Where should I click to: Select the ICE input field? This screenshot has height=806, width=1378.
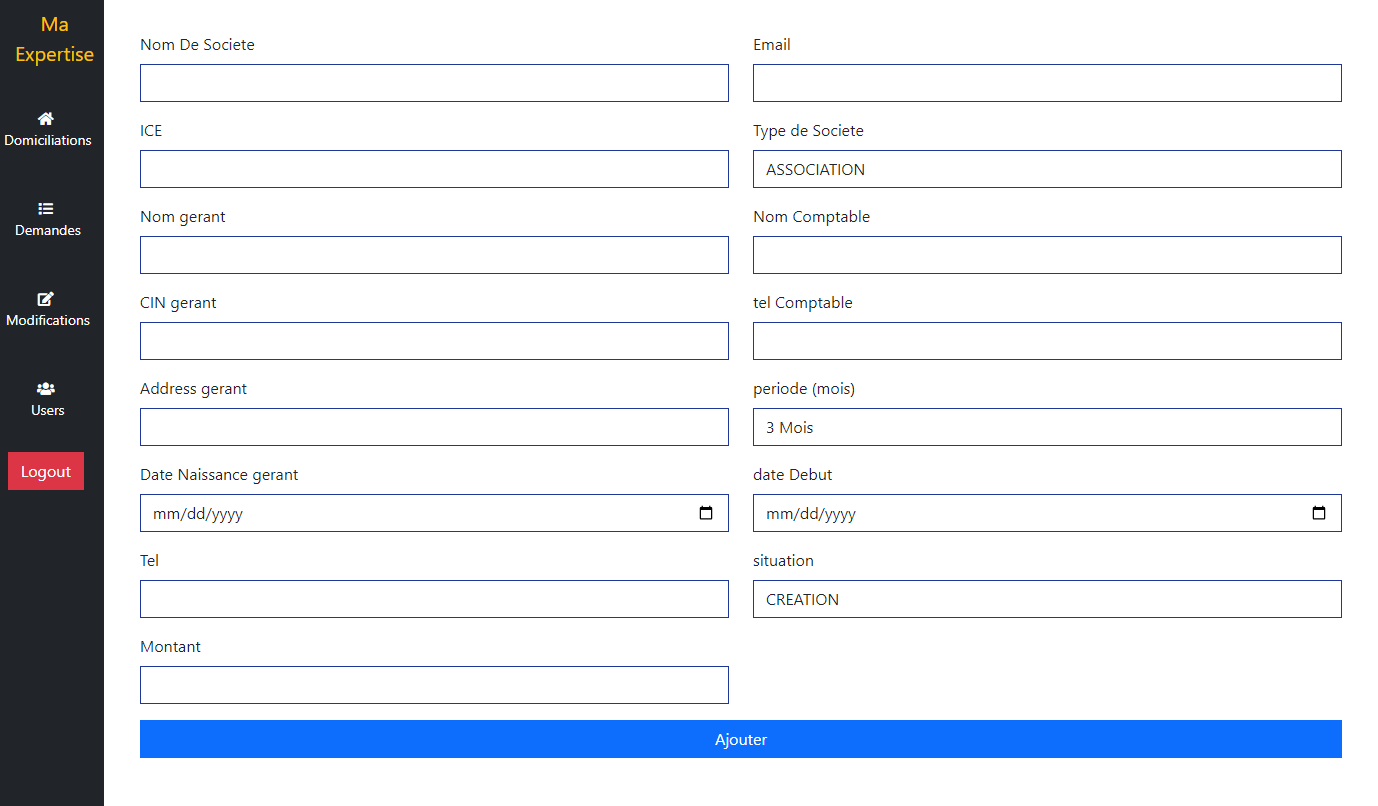tap(434, 169)
